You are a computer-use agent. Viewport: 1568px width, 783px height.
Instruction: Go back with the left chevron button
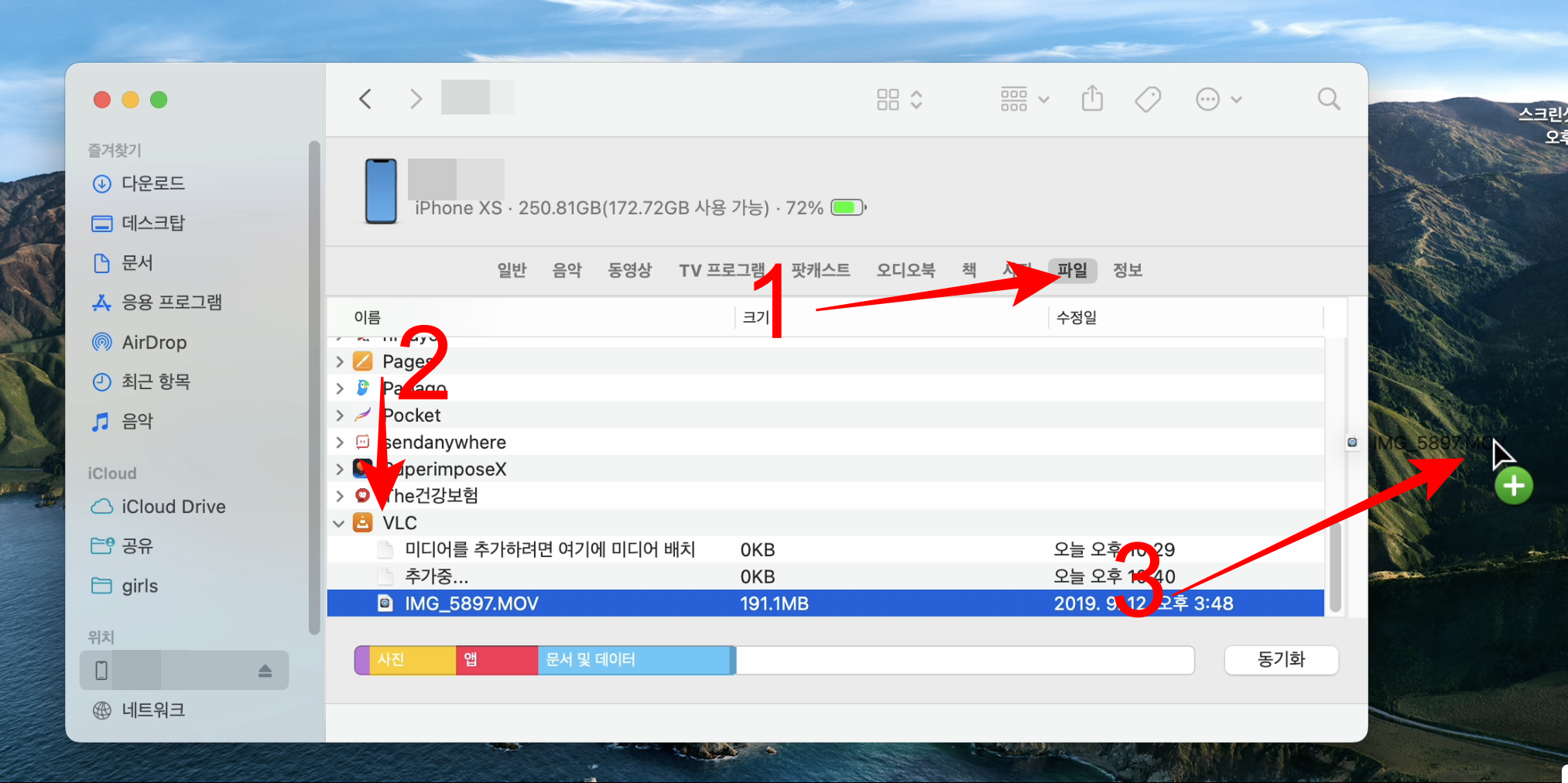tap(365, 99)
